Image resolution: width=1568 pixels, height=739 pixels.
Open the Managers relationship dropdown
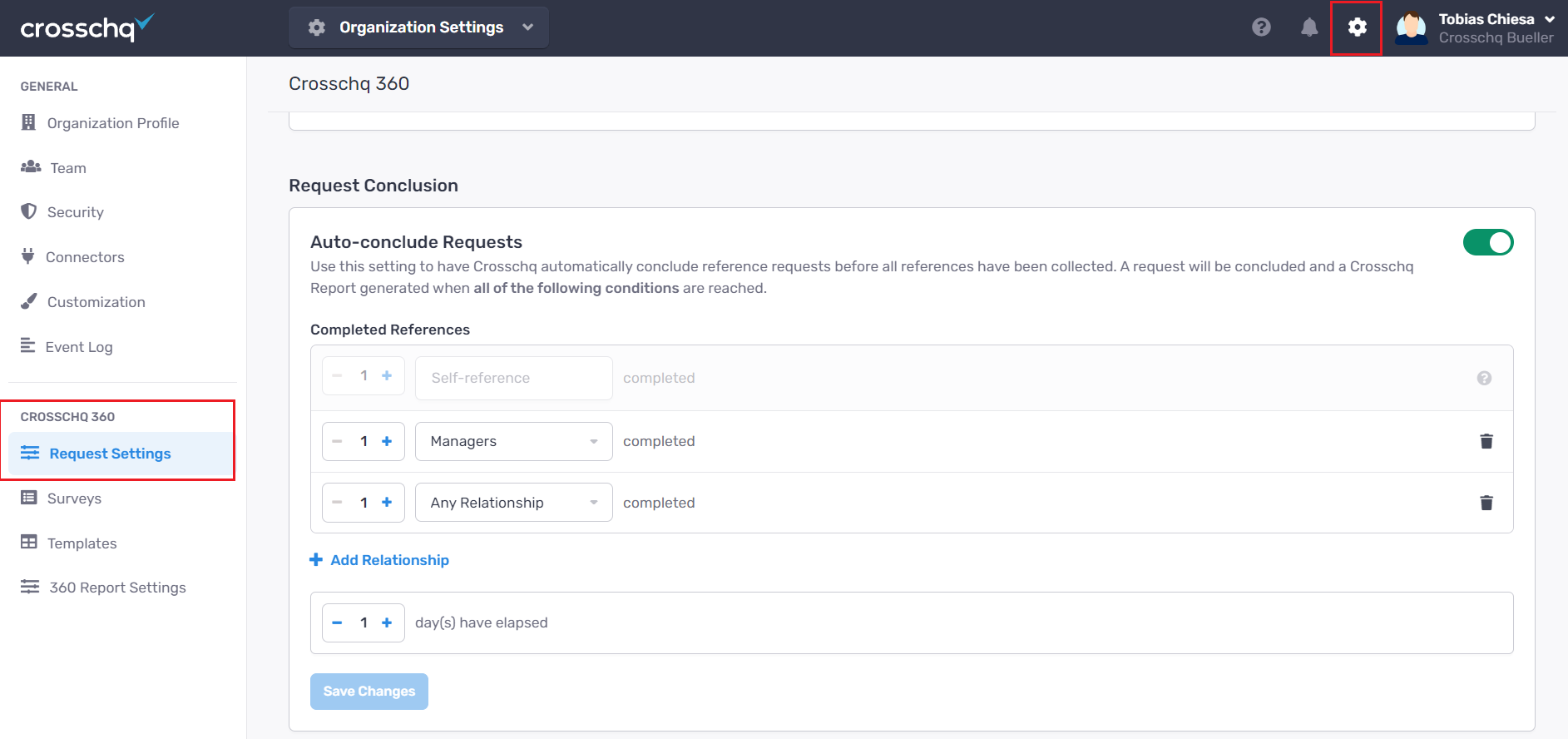tap(514, 441)
